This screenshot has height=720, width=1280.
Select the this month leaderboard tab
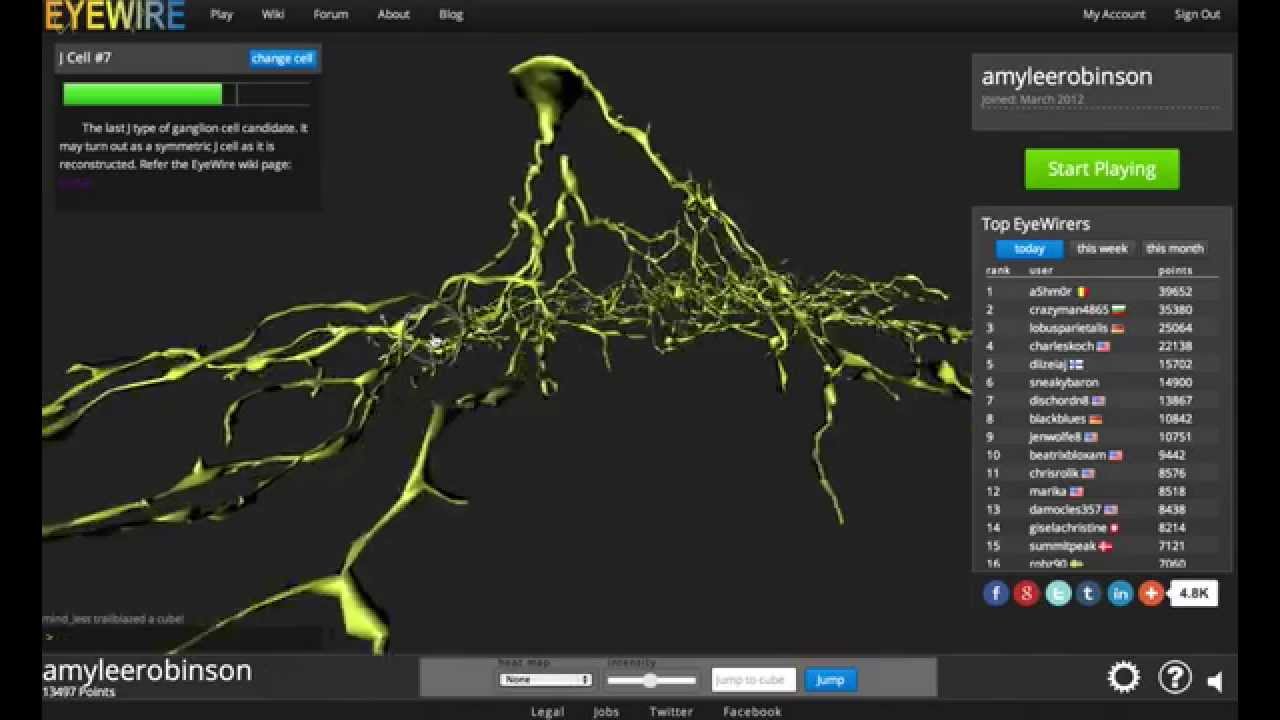click(1175, 249)
